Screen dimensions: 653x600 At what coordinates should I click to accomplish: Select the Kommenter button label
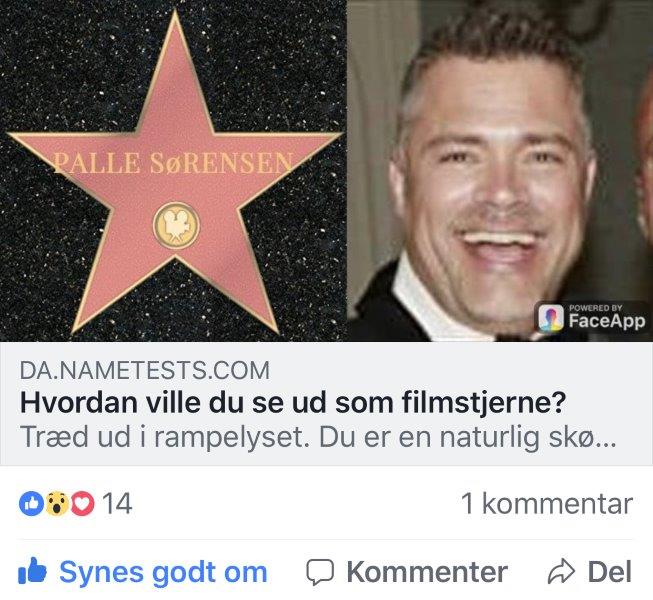[427, 572]
